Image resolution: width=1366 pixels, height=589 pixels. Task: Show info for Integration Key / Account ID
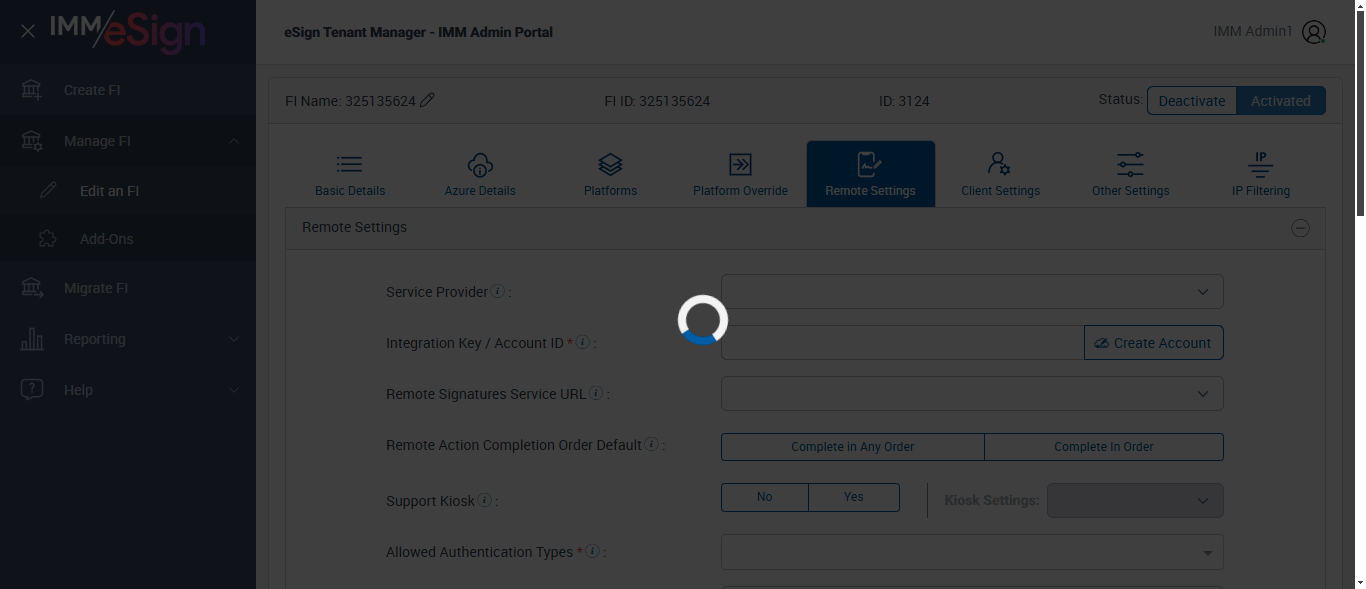[583, 342]
